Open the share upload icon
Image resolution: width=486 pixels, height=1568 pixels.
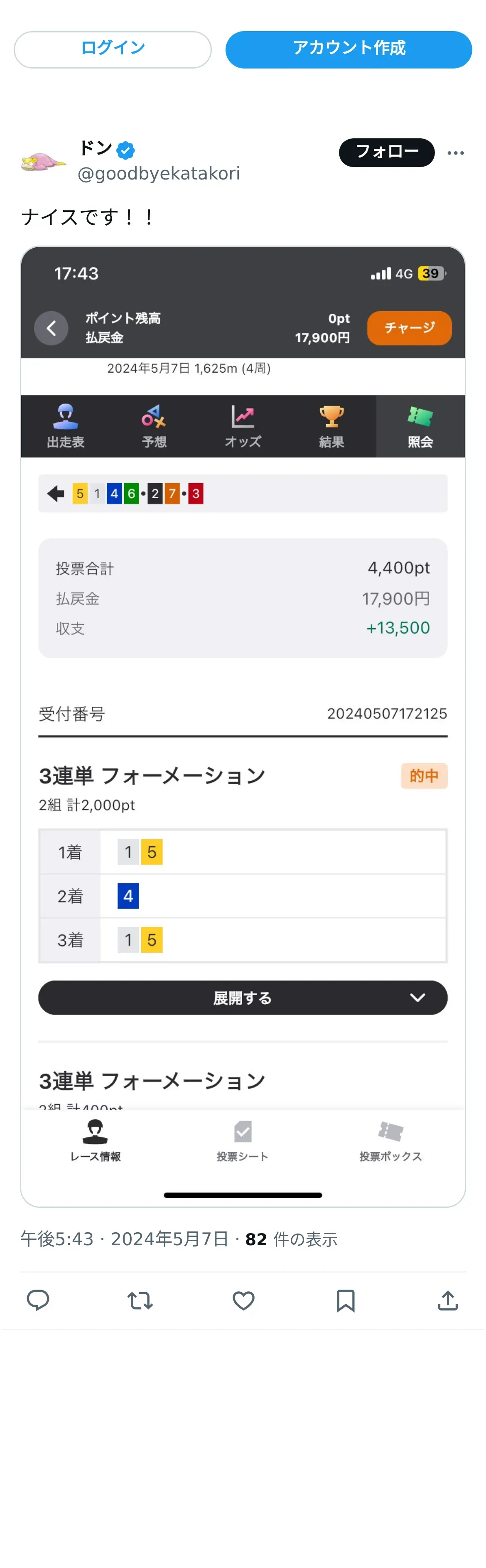(448, 1300)
